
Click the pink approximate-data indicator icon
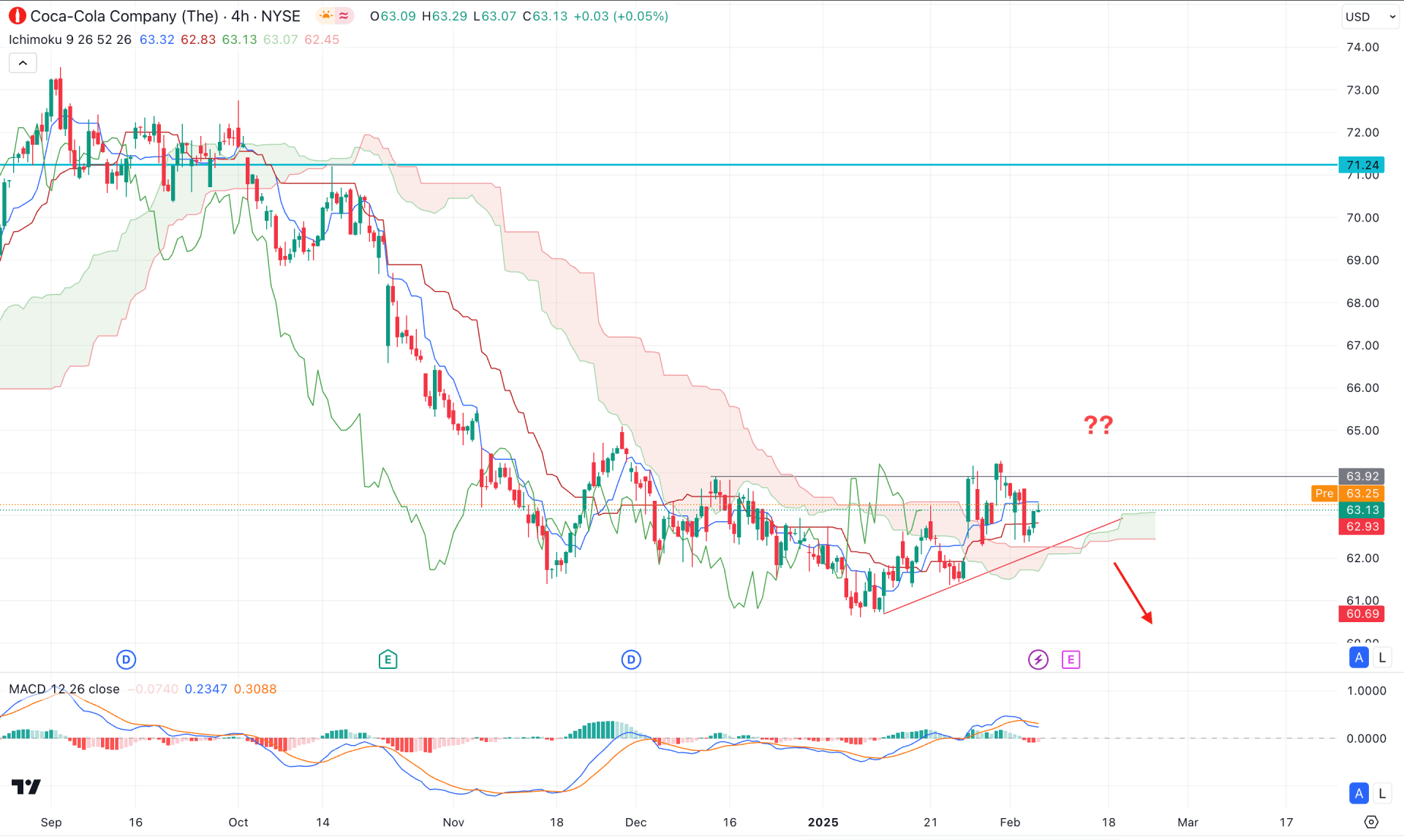point(344,15)
